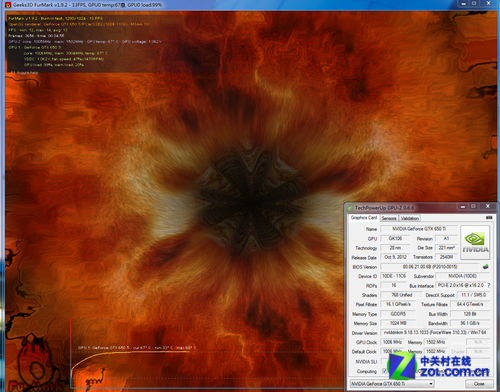Click the Pixel Fillrate value '16.1 GPixel/s'
Screen dimensions: 500x392
pos(398,304)
